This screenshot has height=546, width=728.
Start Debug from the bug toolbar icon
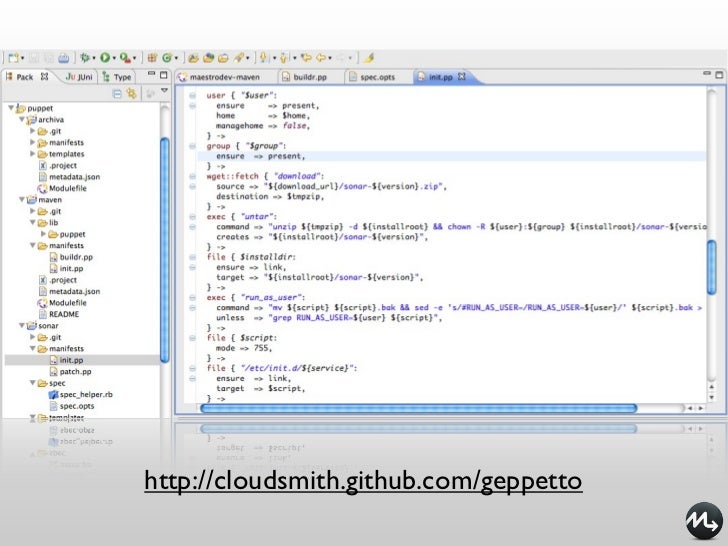pos(85,58)
